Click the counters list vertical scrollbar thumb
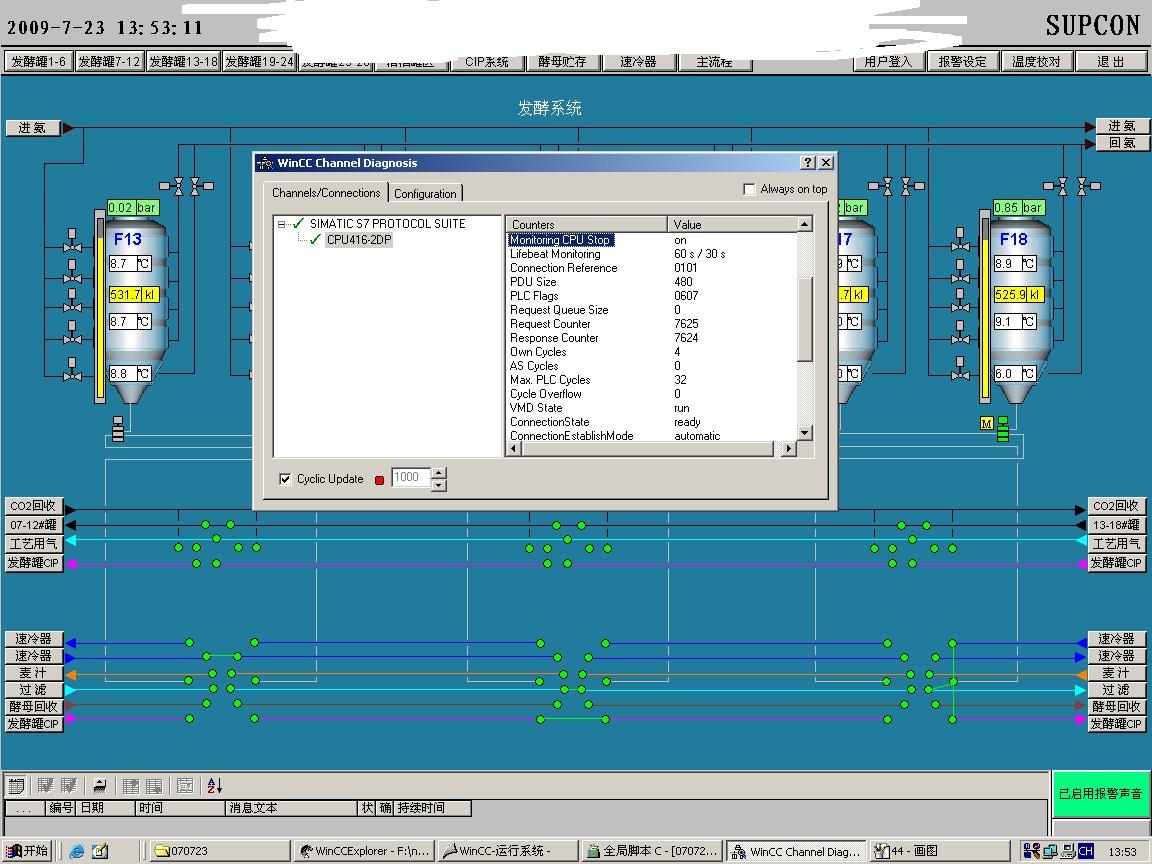The image size is (1152, 864). pyautogui.click(x=804, y=319)
